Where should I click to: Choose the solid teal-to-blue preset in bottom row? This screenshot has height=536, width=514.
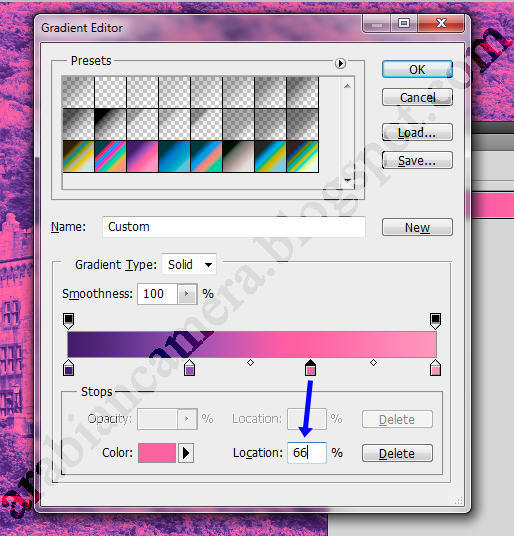click(x=174, y=157)
